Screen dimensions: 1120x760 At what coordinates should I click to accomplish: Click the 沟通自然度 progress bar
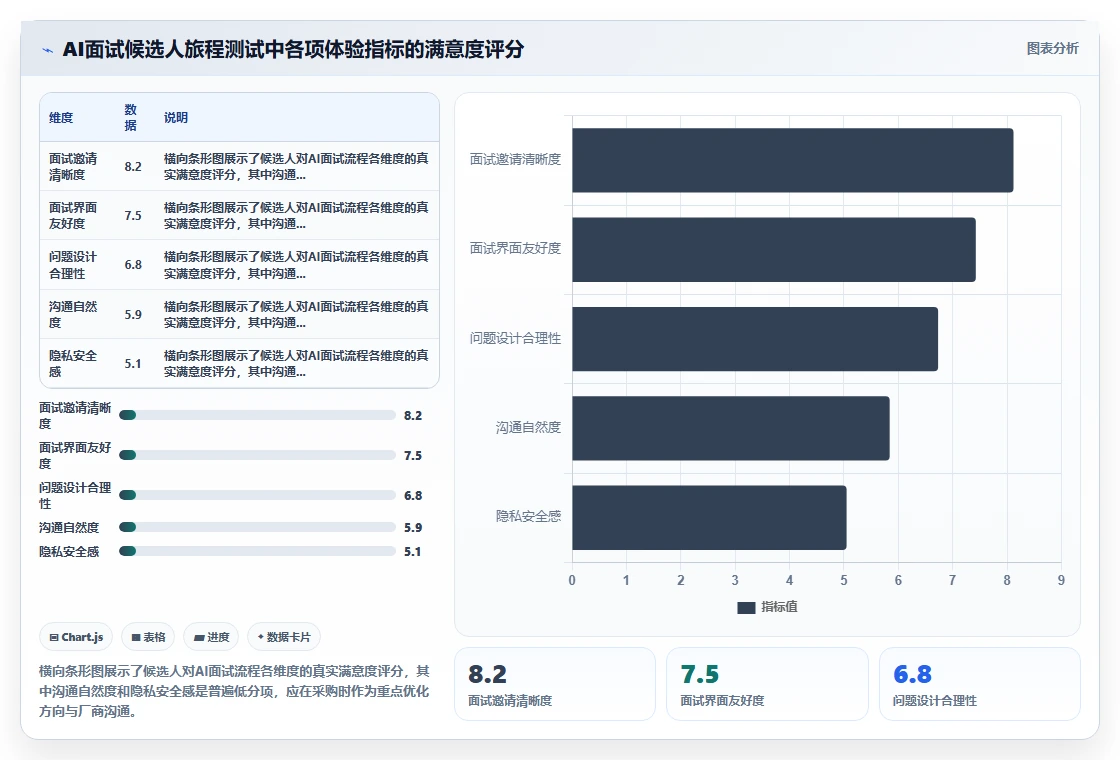tap(257, 527)
